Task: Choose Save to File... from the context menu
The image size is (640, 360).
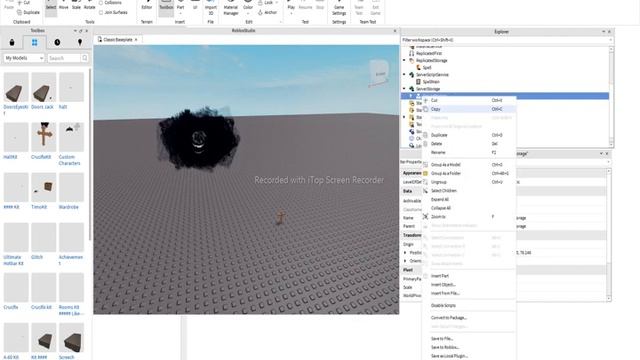Action: pyautogui.click(x=469, y=339)
